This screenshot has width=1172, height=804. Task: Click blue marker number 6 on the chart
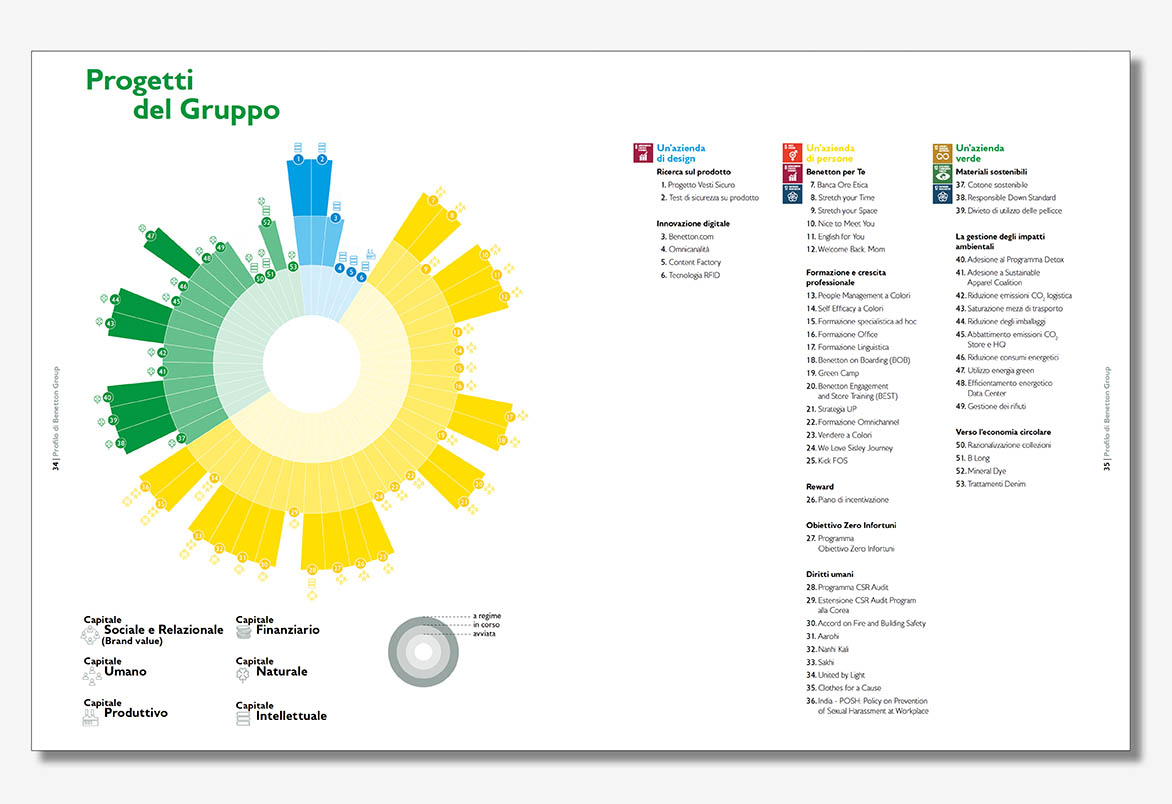(361, 277)
